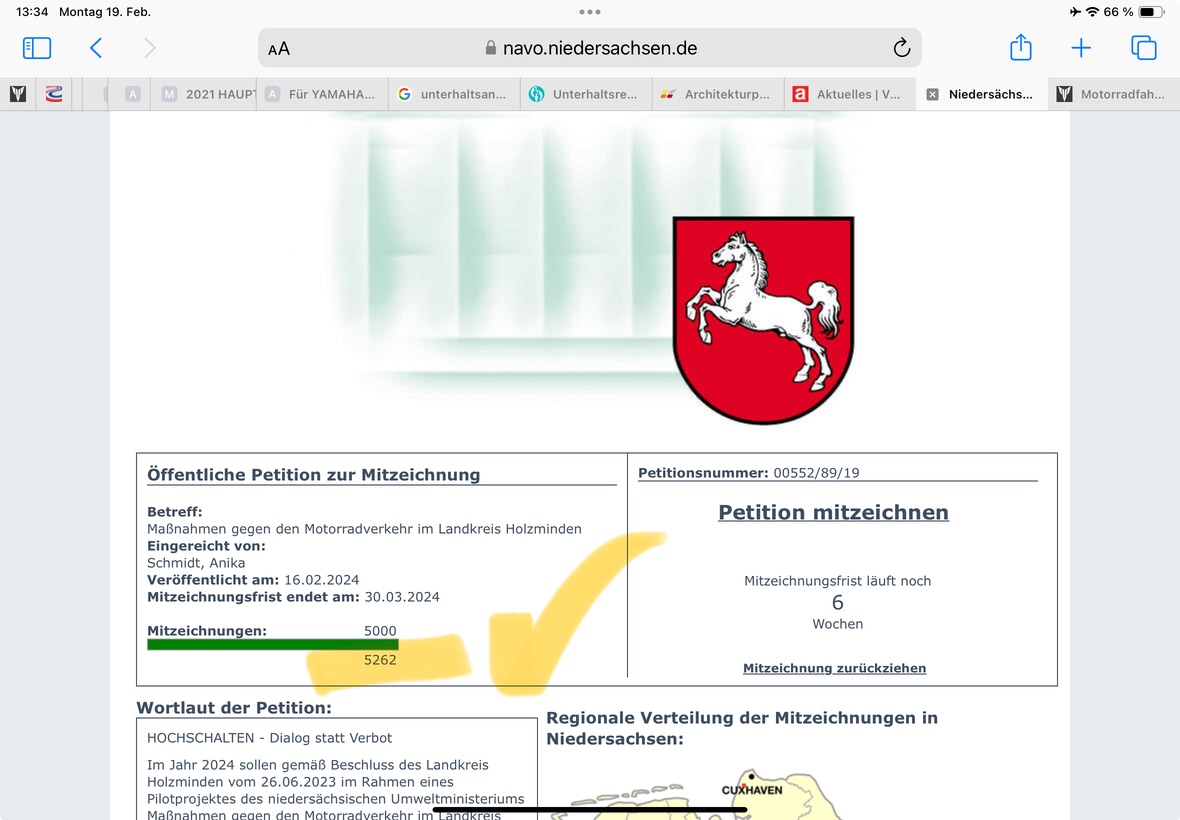Tap the Niedersachsen horse coat of arms
Image resolution: width=1180 pixels, height=820 pixels.
click(x=763, y=320)
